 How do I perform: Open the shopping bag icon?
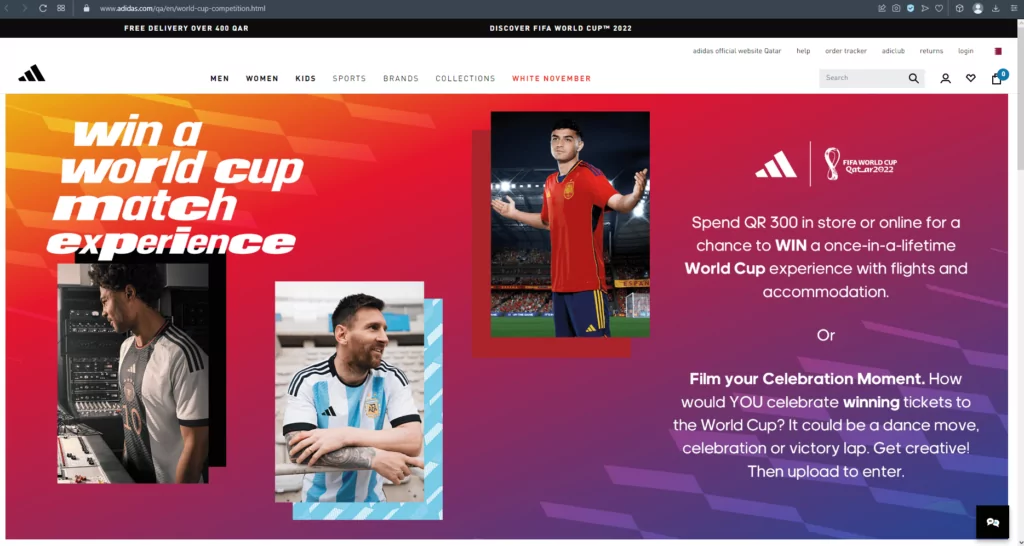(x=997, y=78)
